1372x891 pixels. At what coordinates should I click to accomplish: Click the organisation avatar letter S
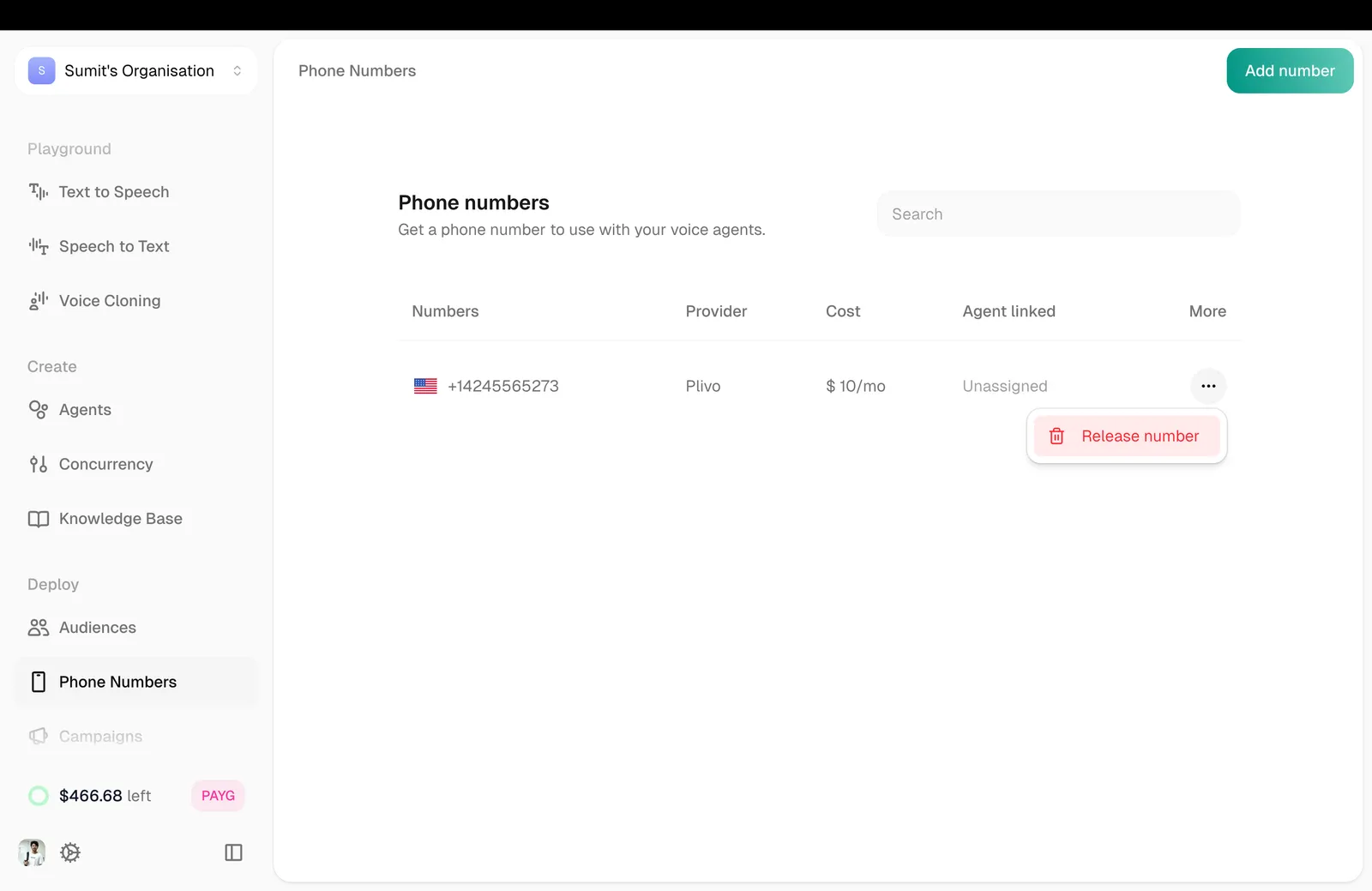click(x=41, y=70)
